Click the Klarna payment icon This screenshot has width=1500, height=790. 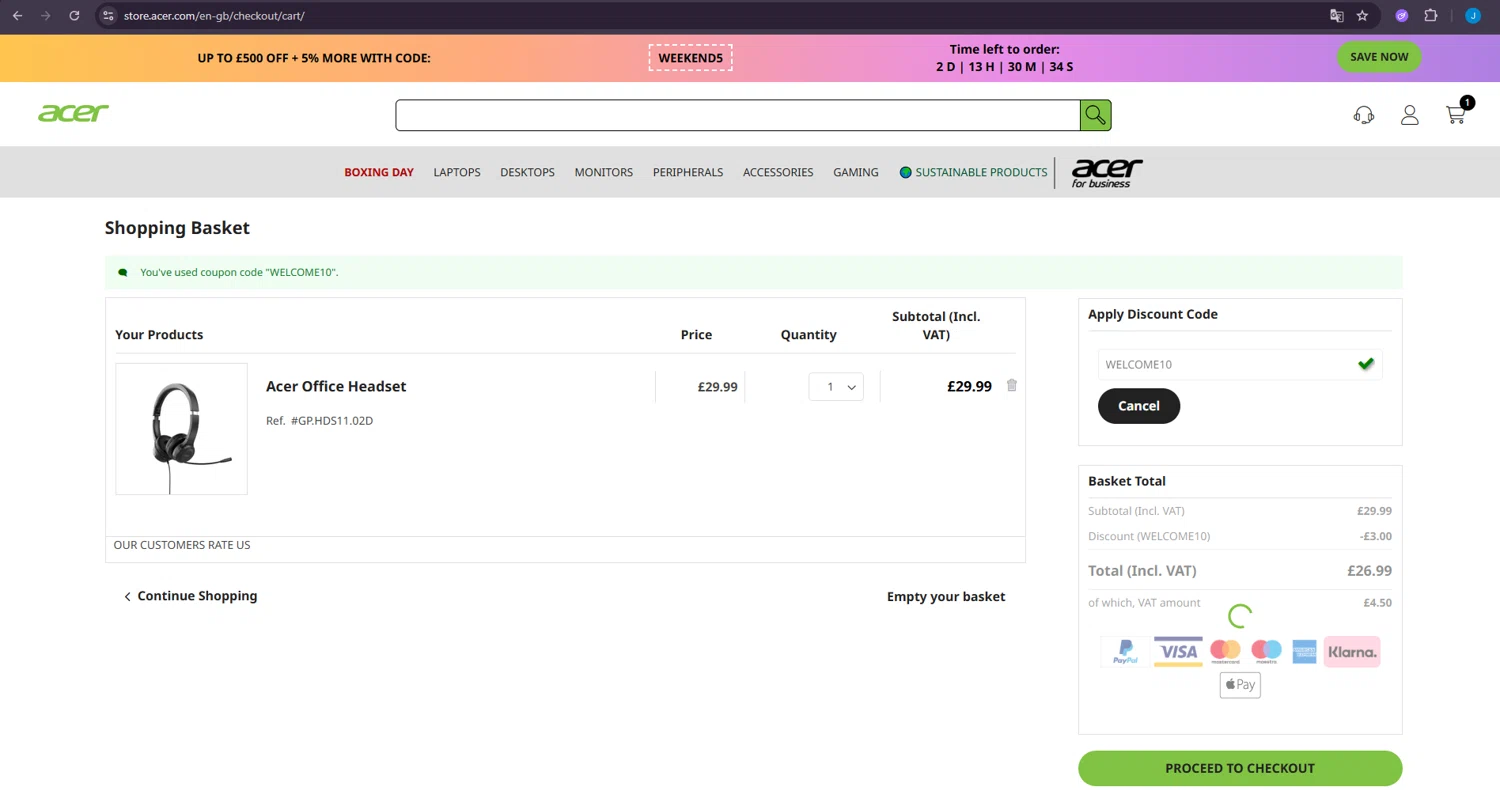point(1352,652)
